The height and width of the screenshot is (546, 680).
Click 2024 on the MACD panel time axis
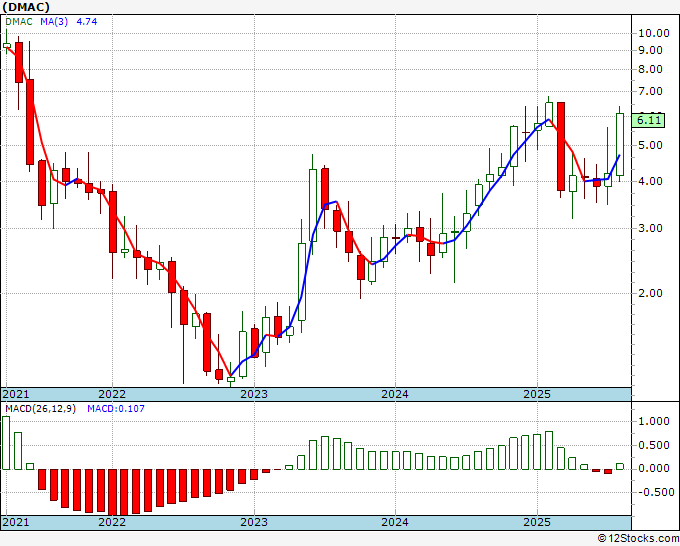coord(395,522)
